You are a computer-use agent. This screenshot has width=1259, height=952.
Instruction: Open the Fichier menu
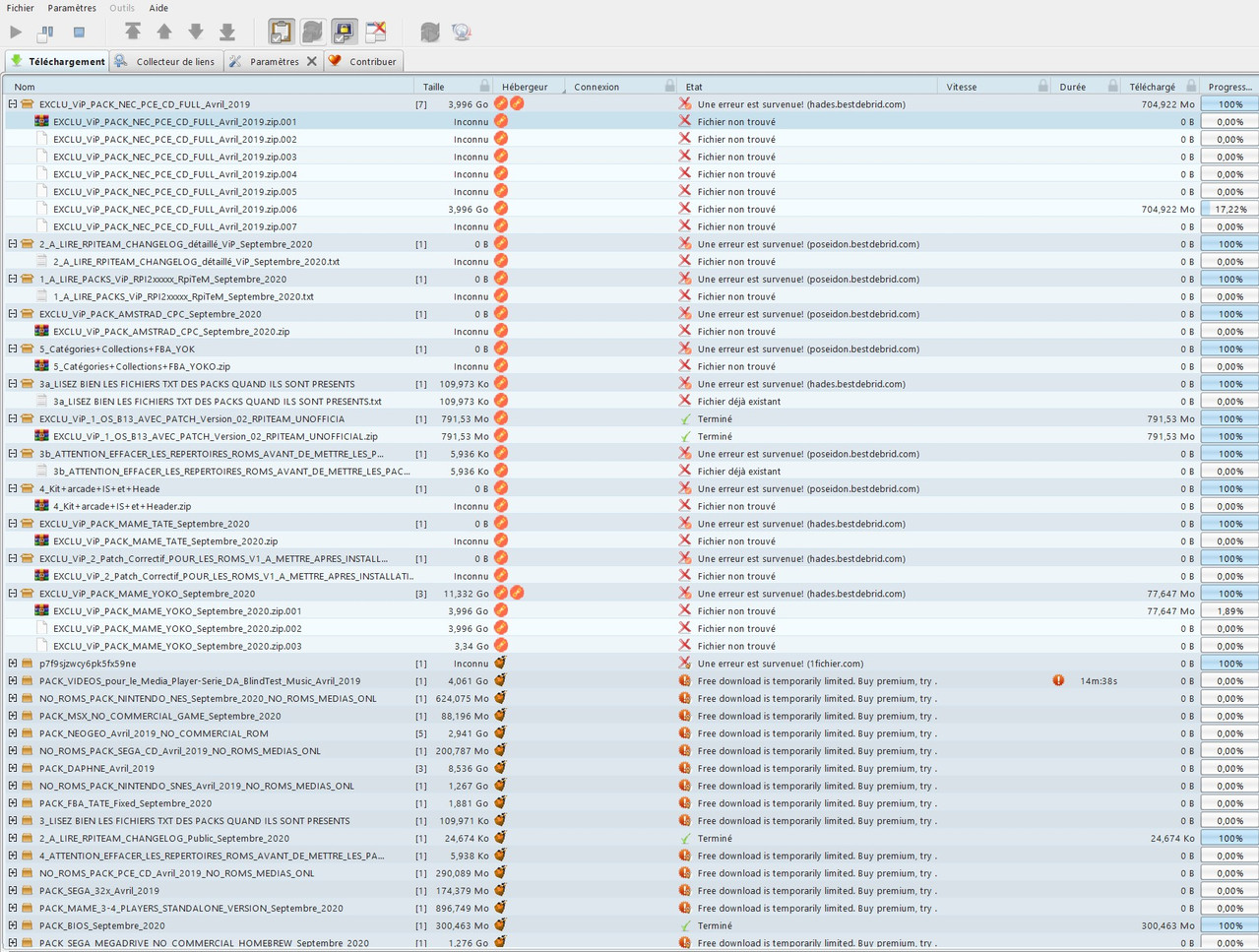click(20, 8)
